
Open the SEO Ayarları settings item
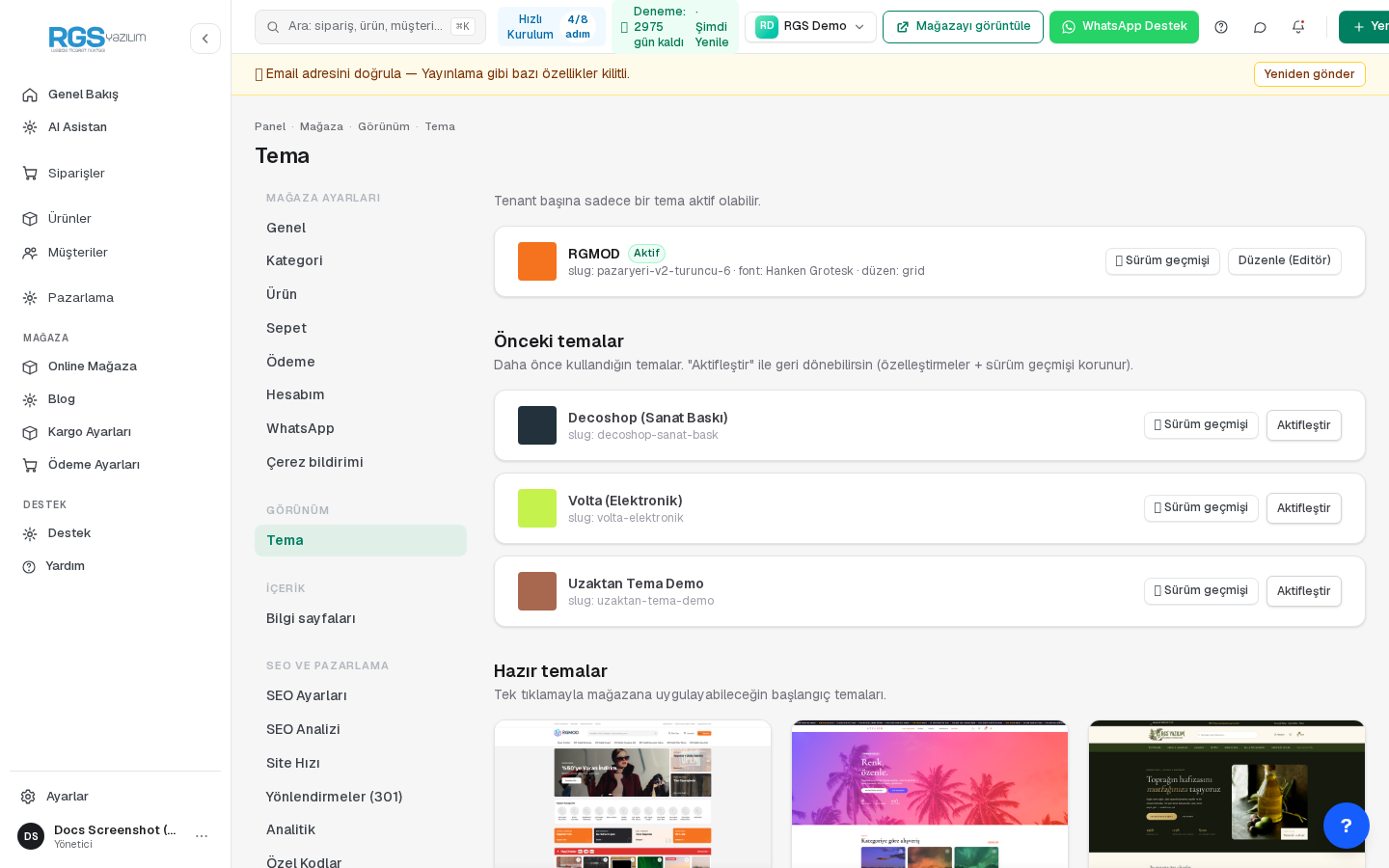[361, 695]
